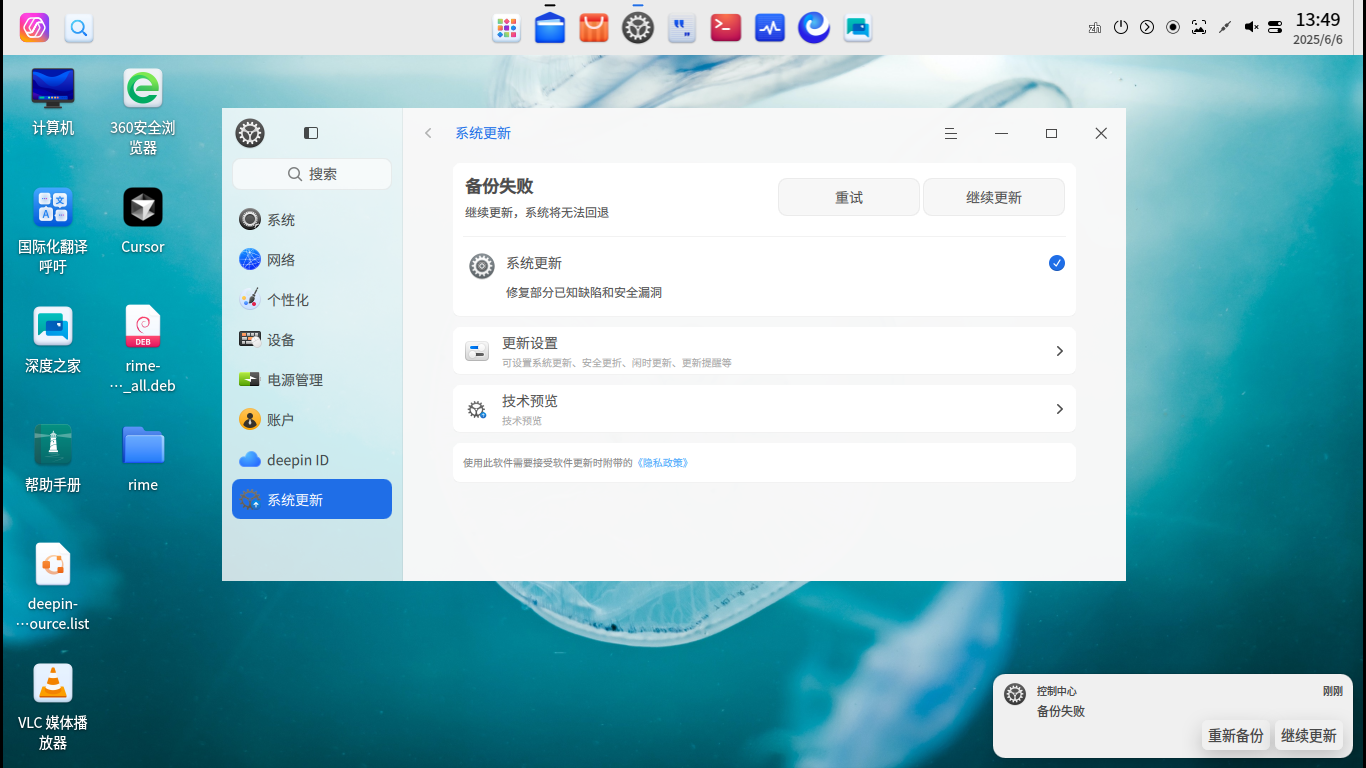
Task: Select 网络 in the sidebar
Action: pos(312,260)
